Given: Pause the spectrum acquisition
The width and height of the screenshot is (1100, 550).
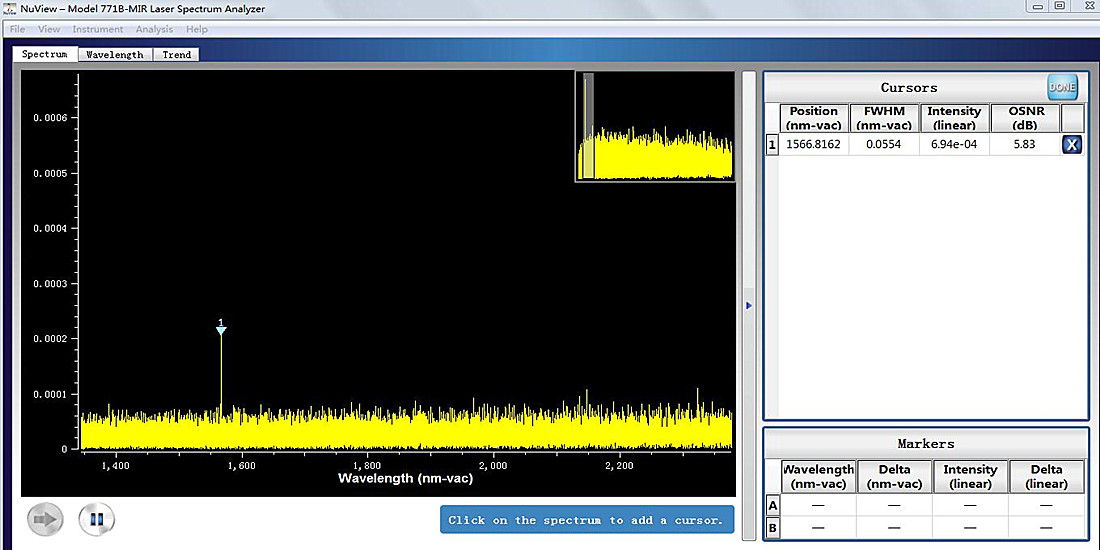Looking at the screenshot, I should pos(97,519).
